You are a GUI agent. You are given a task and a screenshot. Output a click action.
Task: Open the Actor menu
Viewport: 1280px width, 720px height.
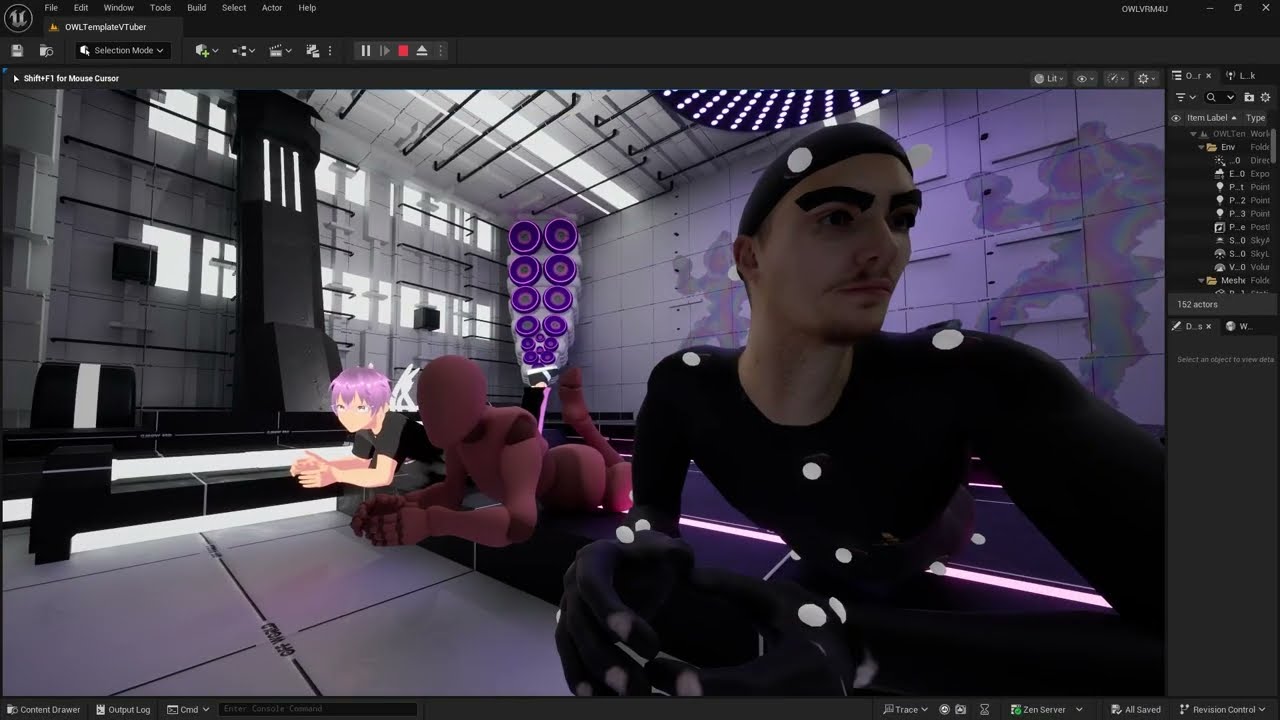[x=272, y=8]
